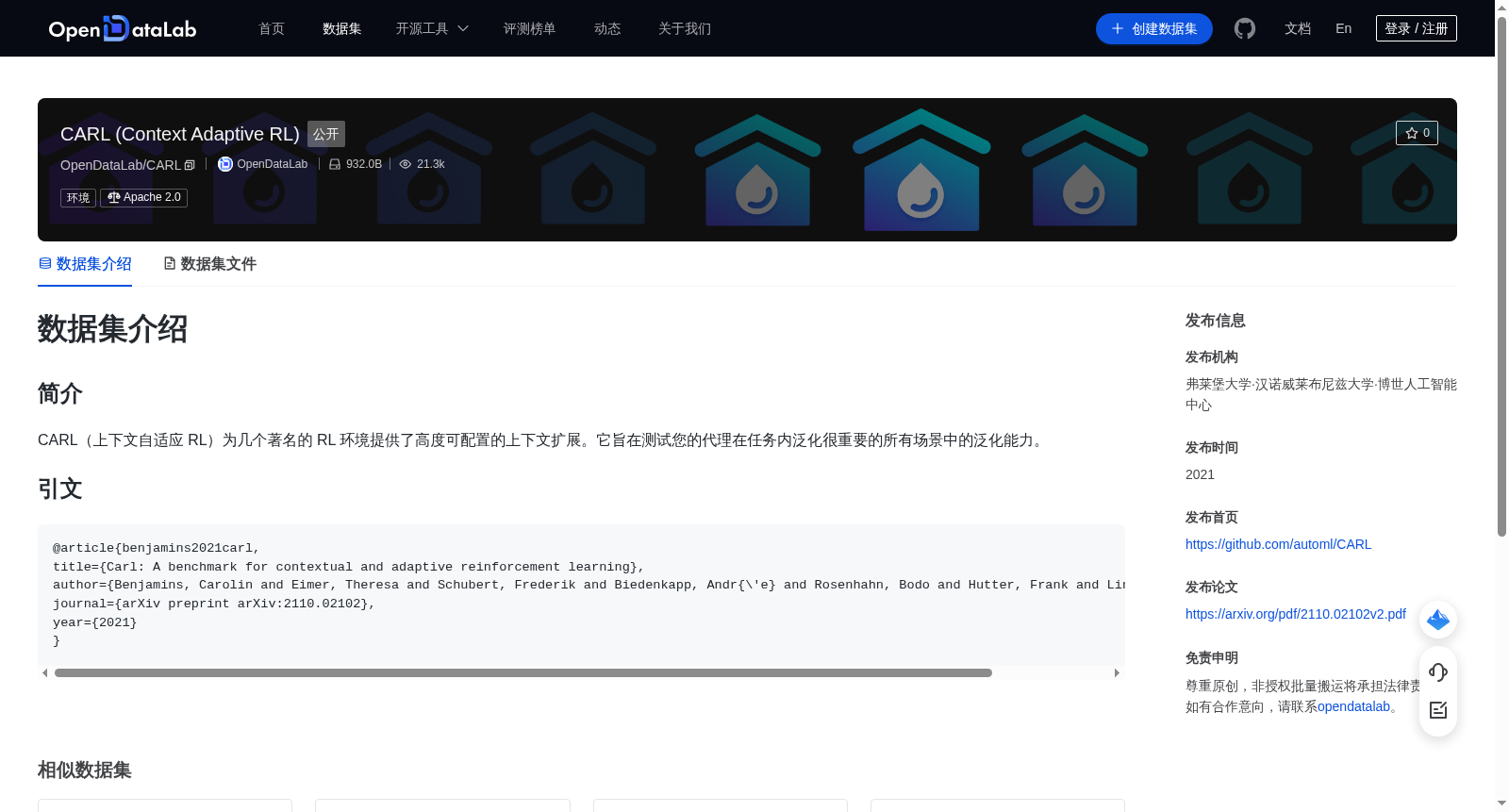This screenshot has height=812, width=1509.
Task: Click the database icon on 数据集介绍 tab
Action: pos(45,263)
